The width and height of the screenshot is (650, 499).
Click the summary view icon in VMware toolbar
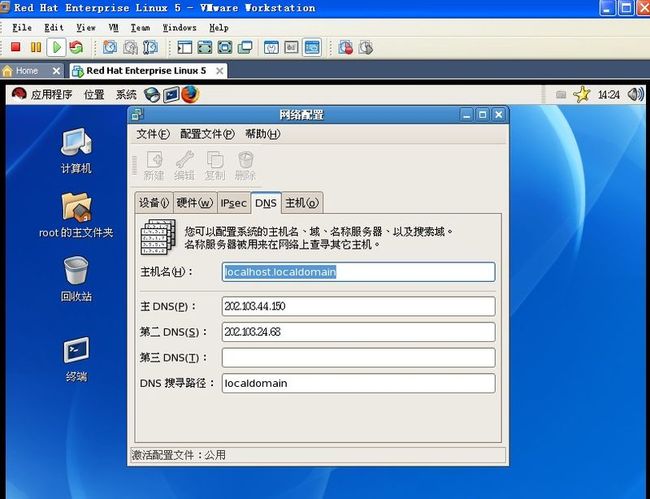272,47
